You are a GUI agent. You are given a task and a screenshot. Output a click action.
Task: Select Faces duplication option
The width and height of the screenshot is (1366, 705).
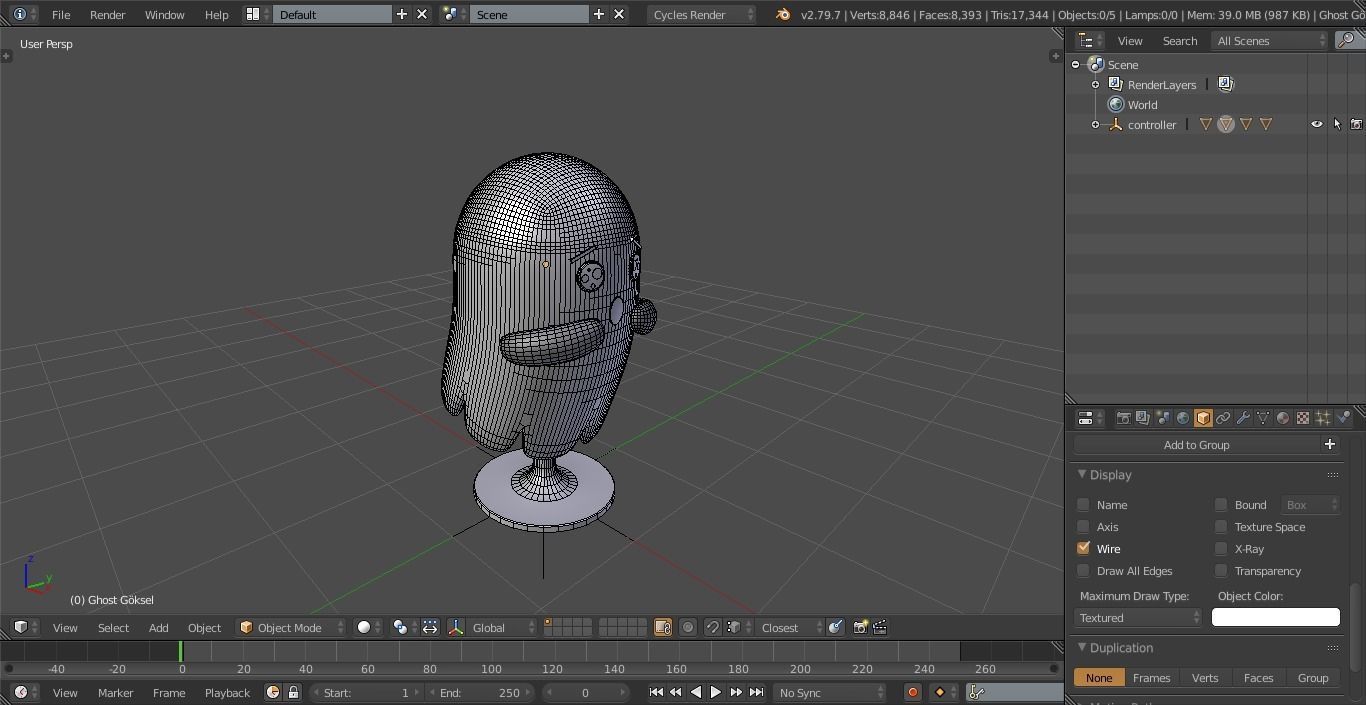click(1259, 678)
